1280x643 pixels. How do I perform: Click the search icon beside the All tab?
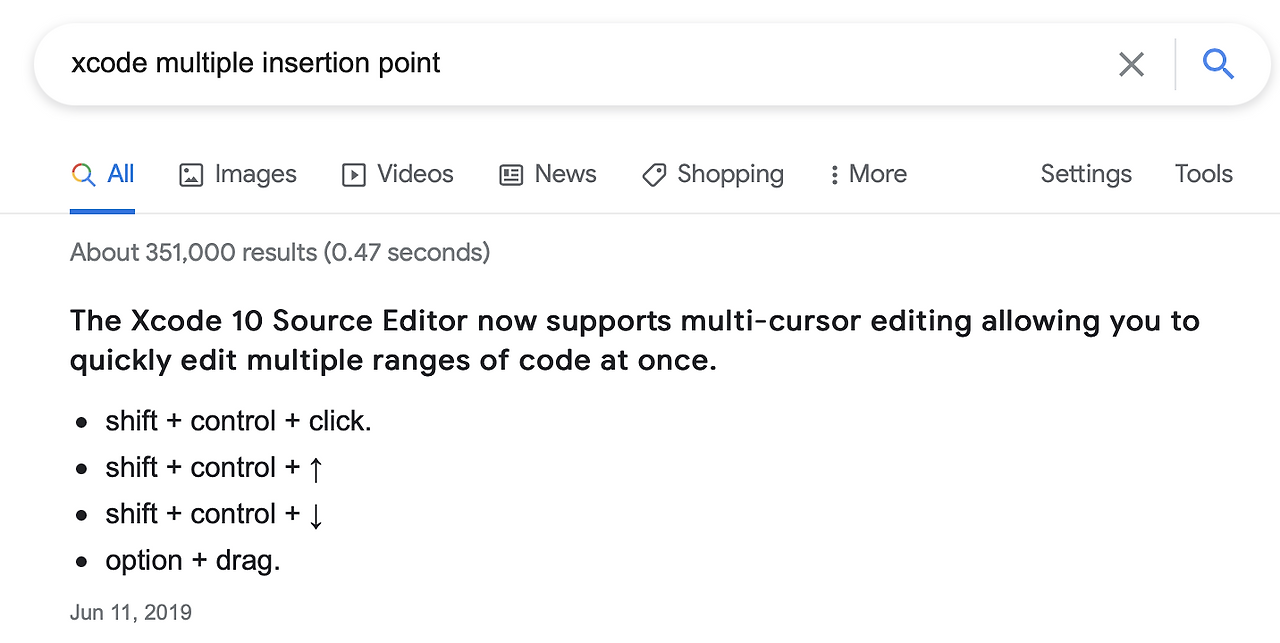click(83, 174)
